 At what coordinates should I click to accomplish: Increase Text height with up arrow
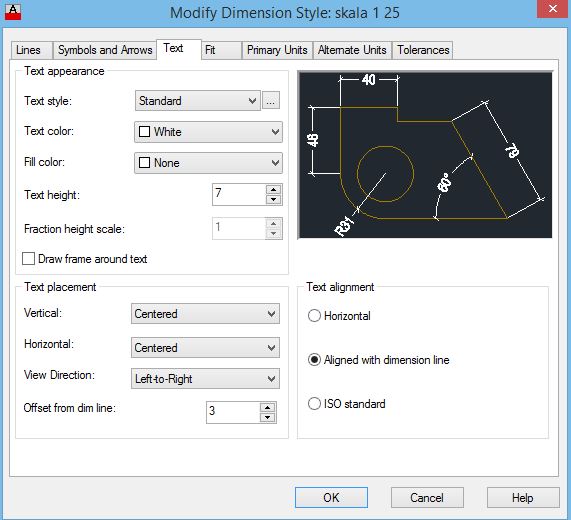pyautogui.click(x=273, y=190)
